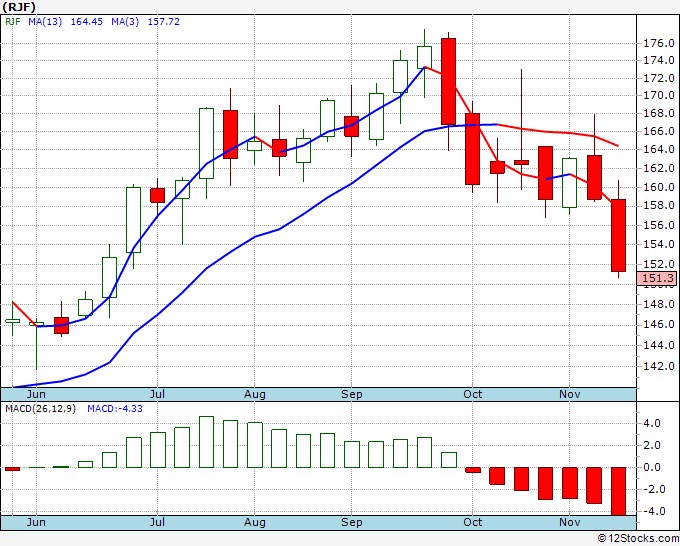This screenshot has height=546, width=680.
Task: Select the MACD:-4.33 value readout
Action: [x=115, y=409]
